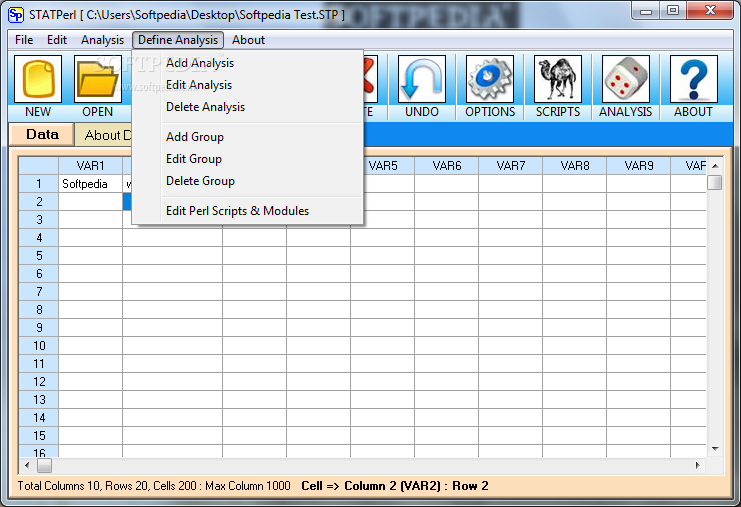Viewport: 741px width, 507px height.
Task: Select row header 8
Action: click(x=39, y=309)
